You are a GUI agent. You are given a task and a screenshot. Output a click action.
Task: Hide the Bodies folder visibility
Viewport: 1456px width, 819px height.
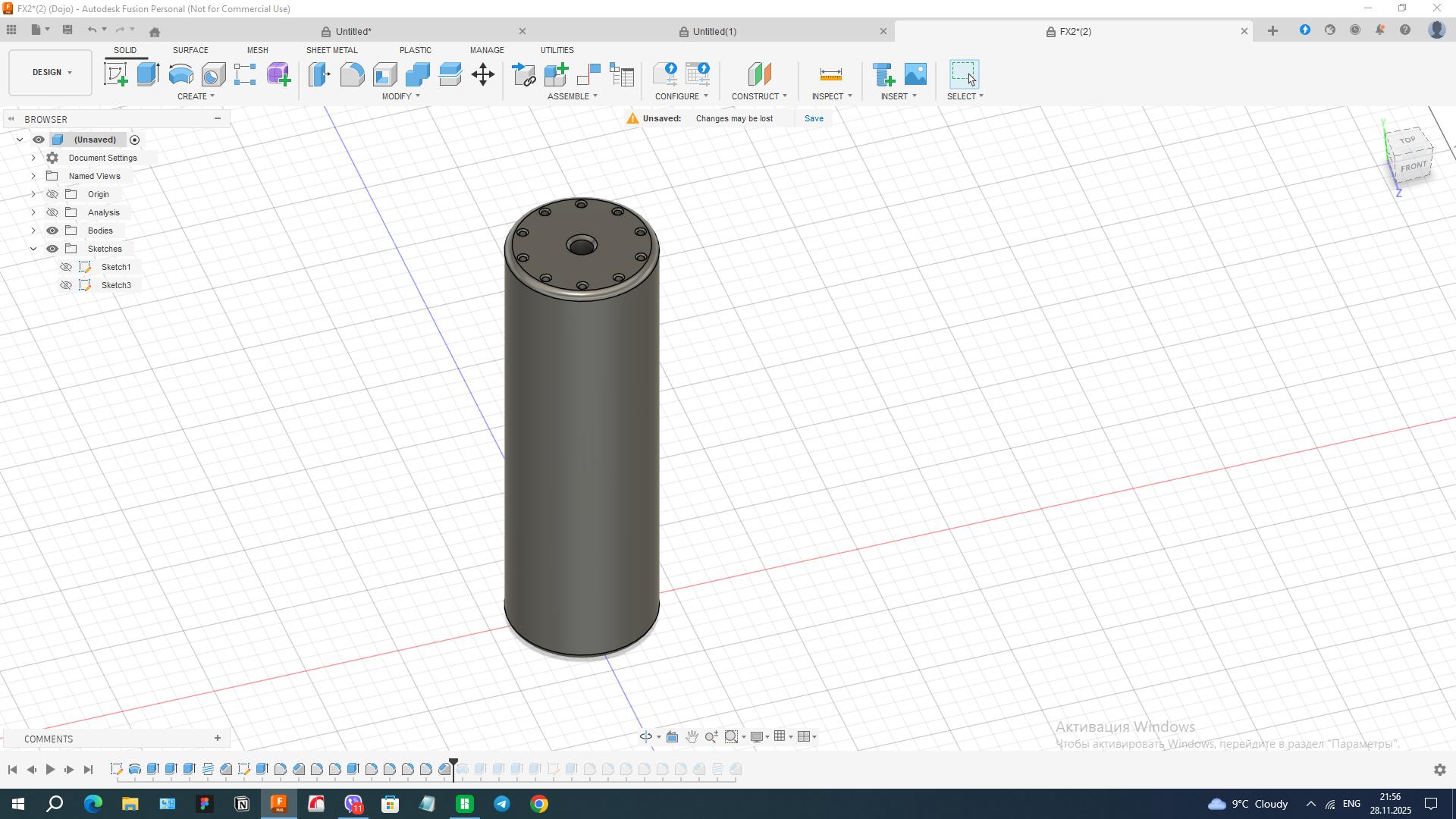click(x=52, y=231)
